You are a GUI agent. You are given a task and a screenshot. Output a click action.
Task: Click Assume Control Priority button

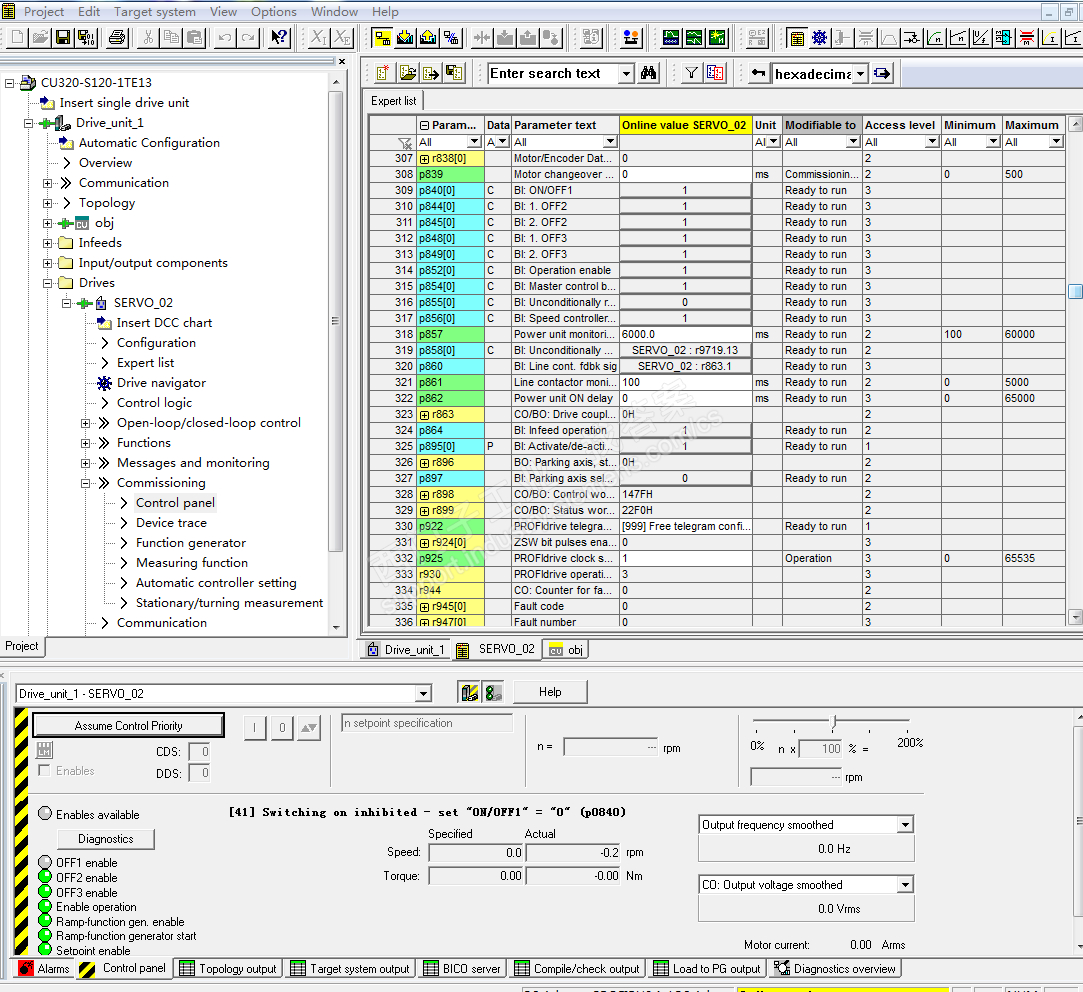tap(128, 726)
